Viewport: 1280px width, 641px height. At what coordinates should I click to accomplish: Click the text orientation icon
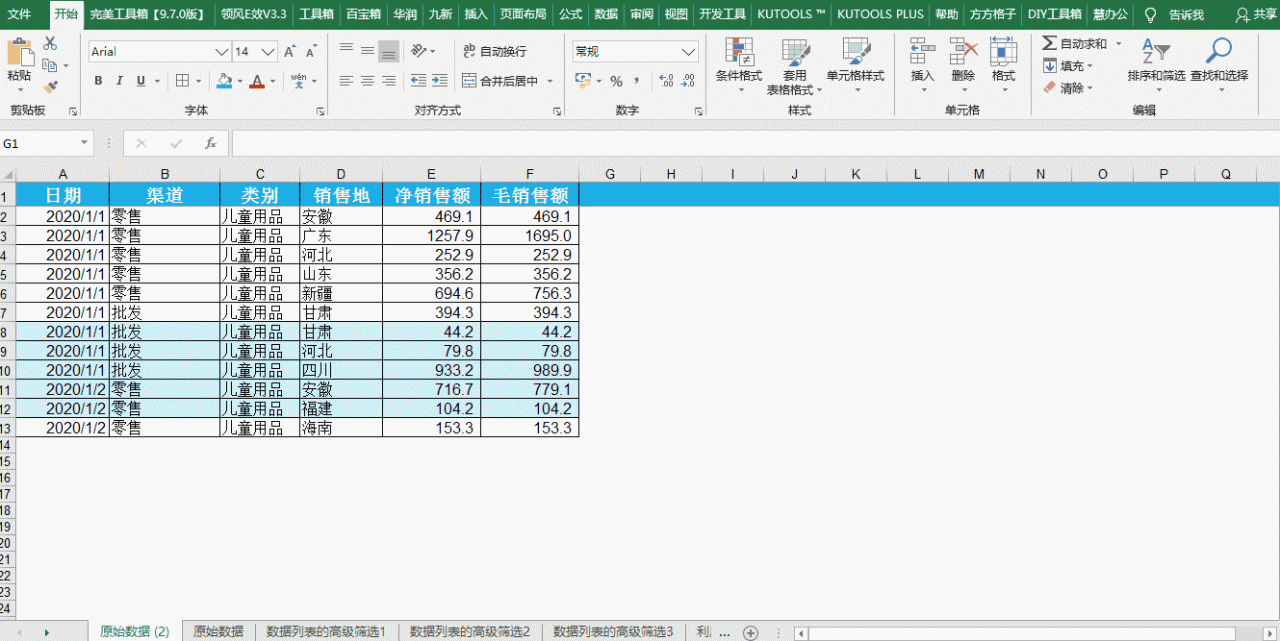click(419, 50)
